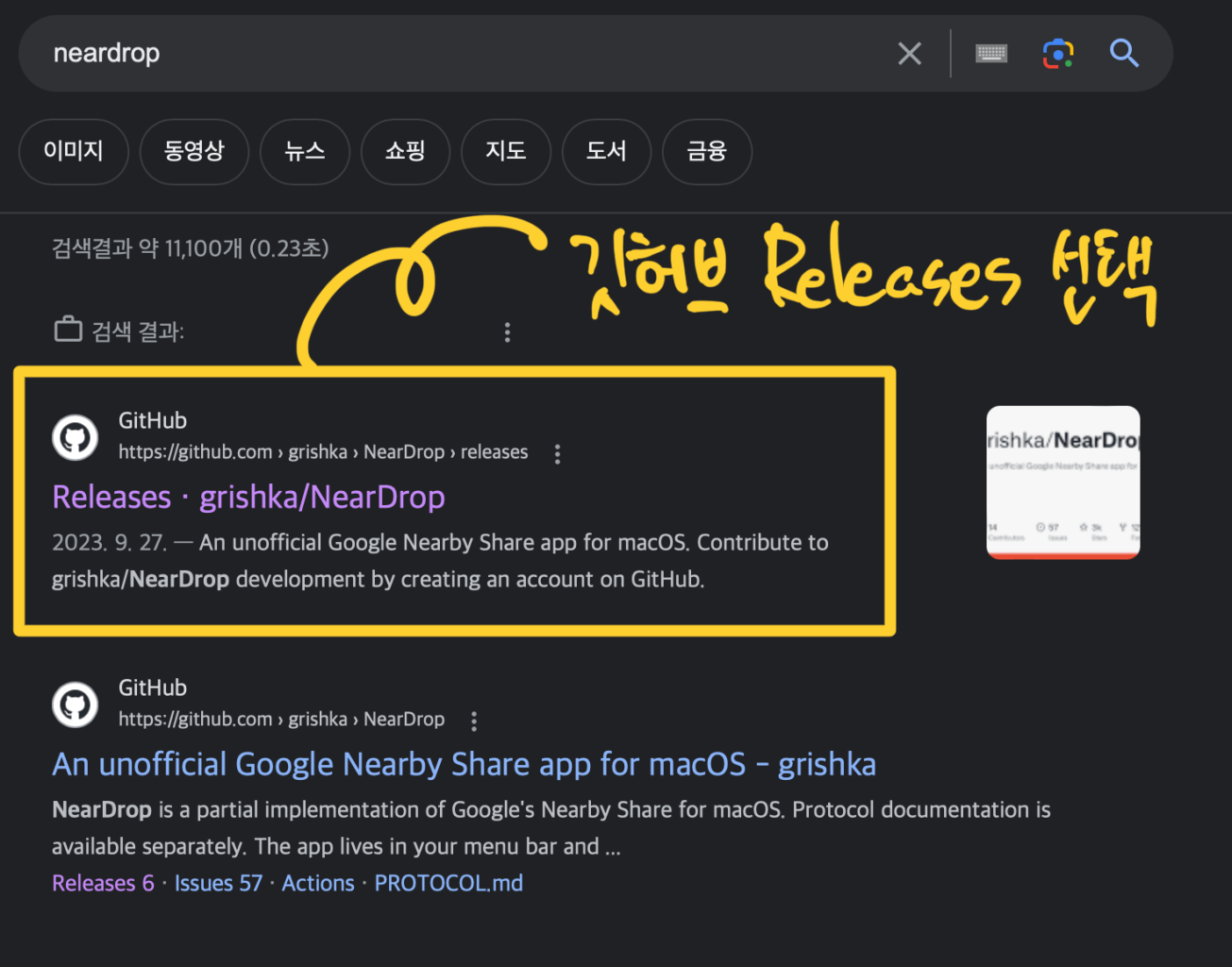Open more options for the grishka › NearDrop result

[x=474, y=721]
